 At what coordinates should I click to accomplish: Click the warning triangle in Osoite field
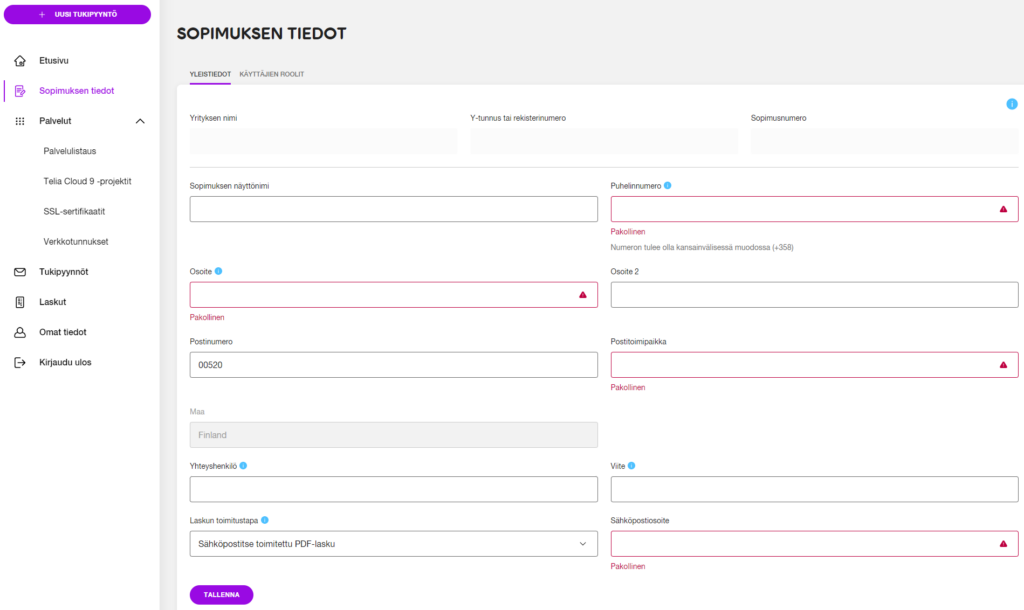(583, 295)
